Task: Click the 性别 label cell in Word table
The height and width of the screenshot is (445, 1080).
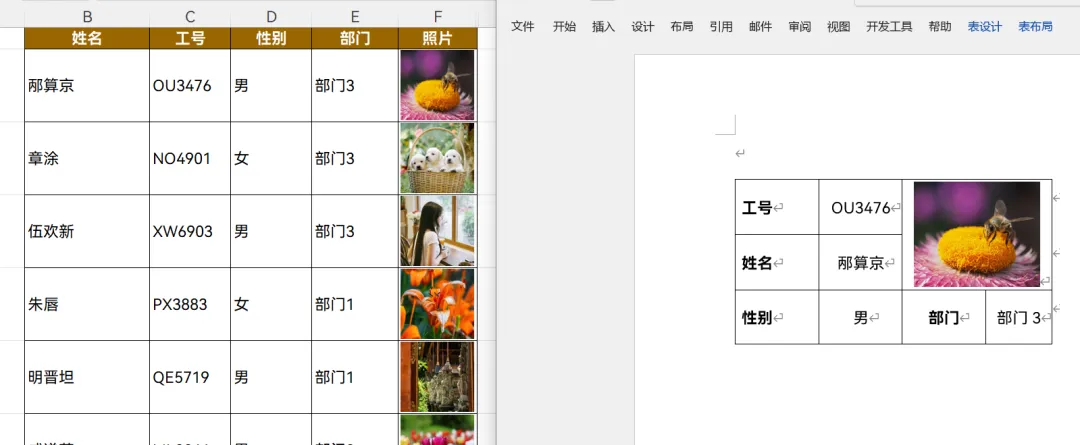Action: click(777, 318)
